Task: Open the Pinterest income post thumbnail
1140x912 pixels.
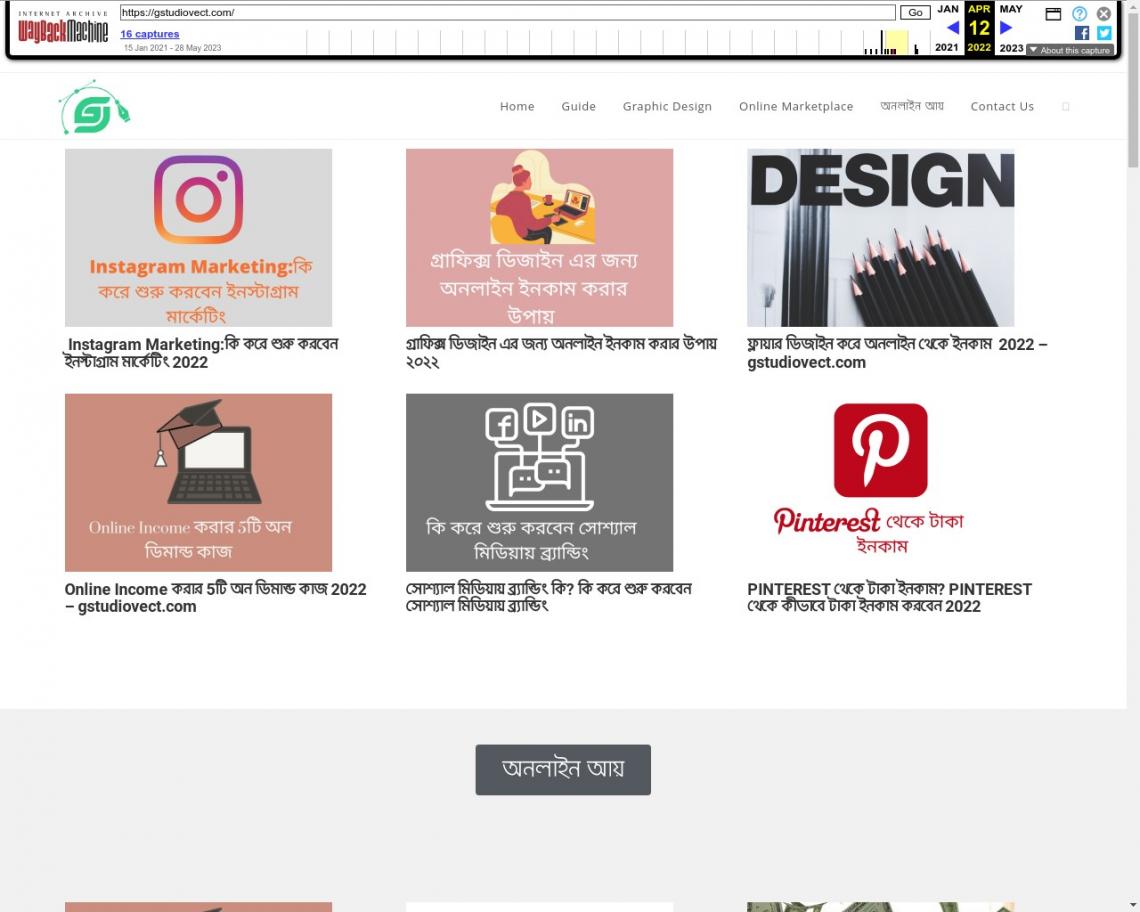Action: tap(880, 482)
